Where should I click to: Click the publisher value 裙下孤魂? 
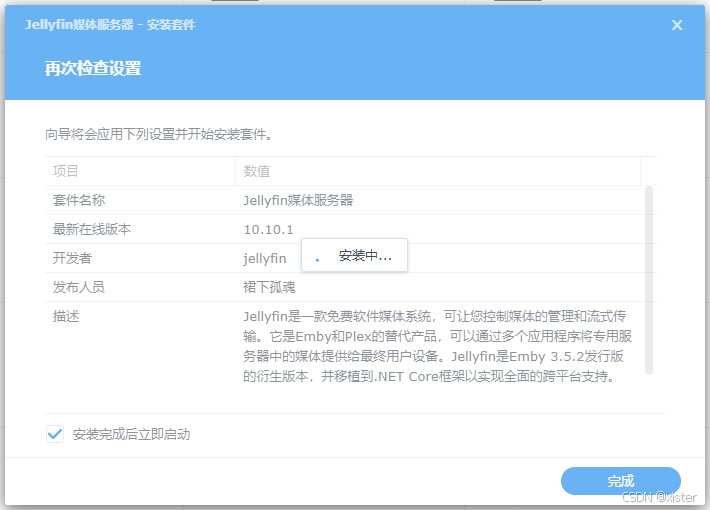pos(269,287)
